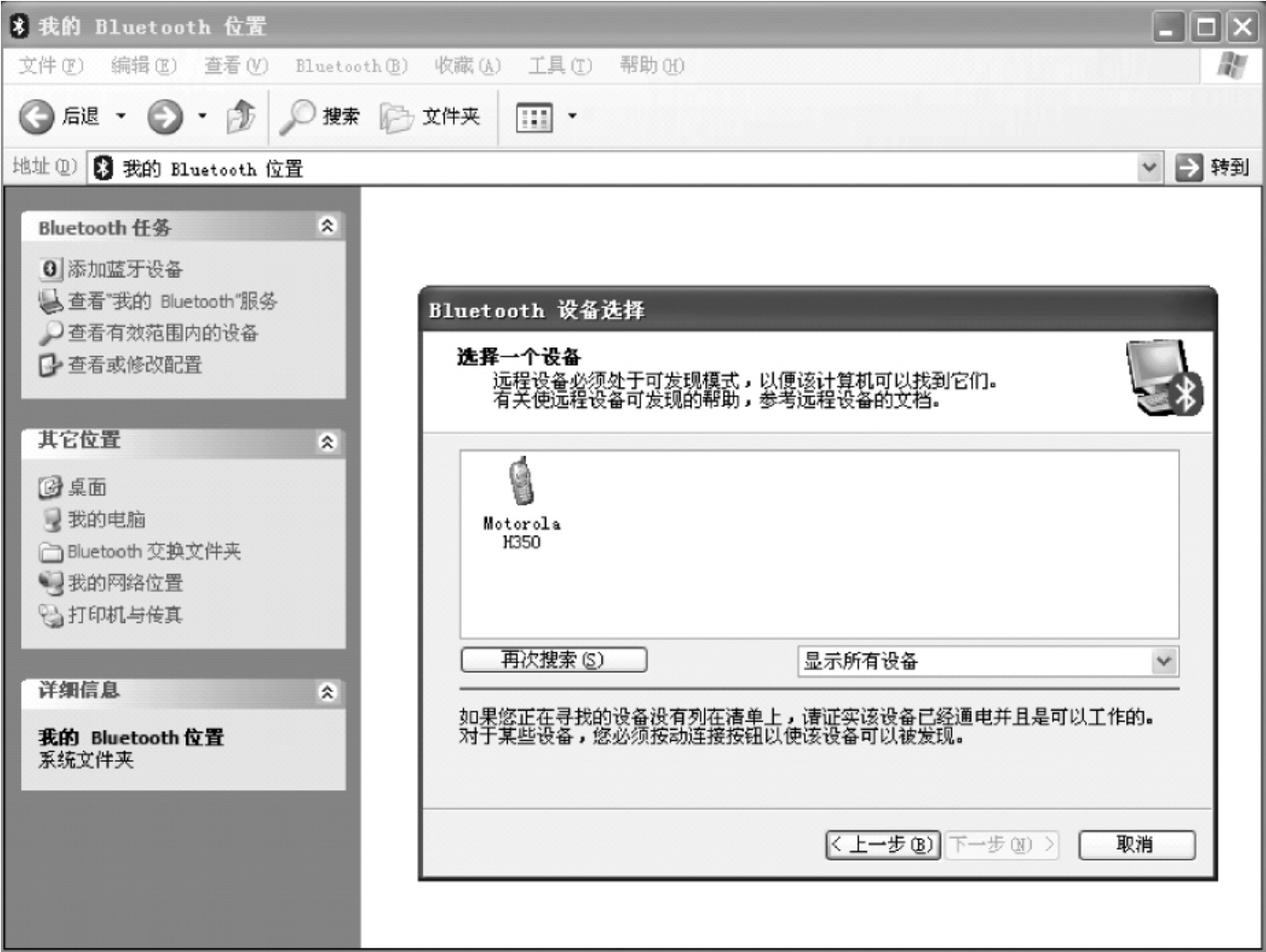The height and width of the screenshot is (952, 1266).
Task: Click the 我的电脑 computer icon
Action: point(51,519)
